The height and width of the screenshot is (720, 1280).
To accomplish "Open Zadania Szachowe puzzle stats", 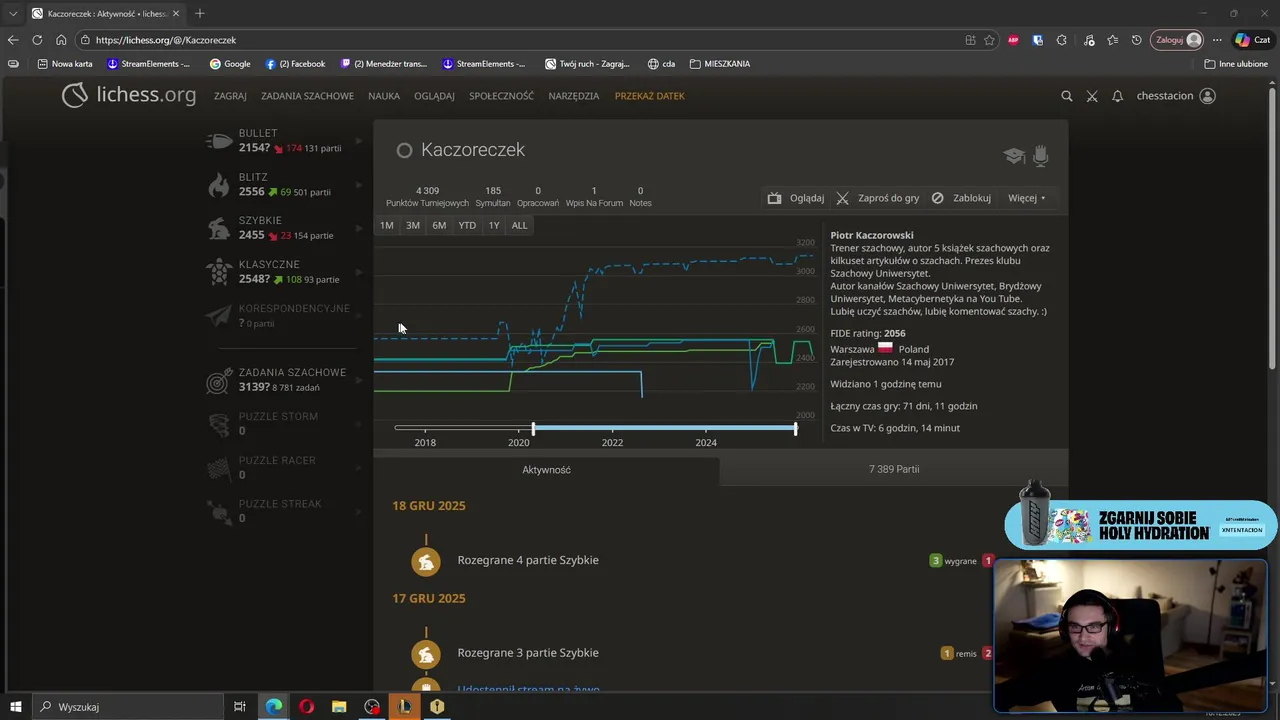I will point(286,380).
